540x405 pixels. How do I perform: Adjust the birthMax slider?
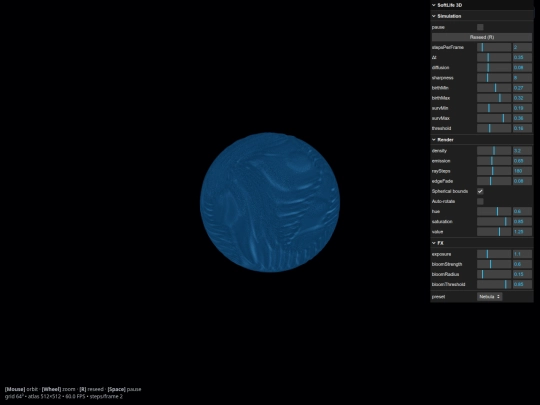point(494,98)
